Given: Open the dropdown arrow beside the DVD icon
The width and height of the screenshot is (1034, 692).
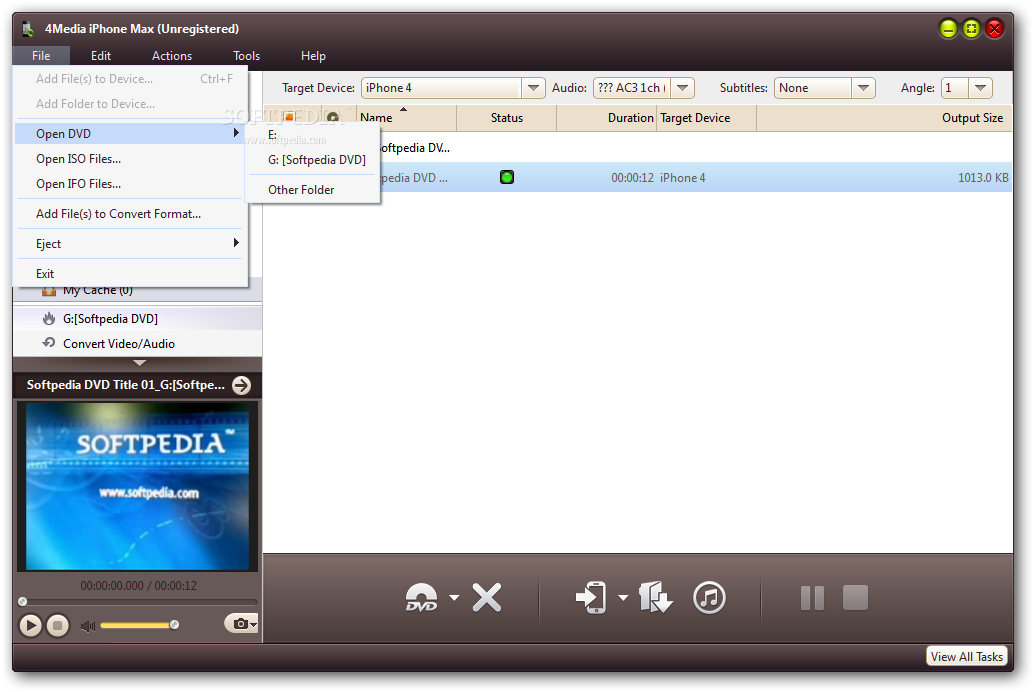Looking at the screenshot, I should tap(454, 598).
